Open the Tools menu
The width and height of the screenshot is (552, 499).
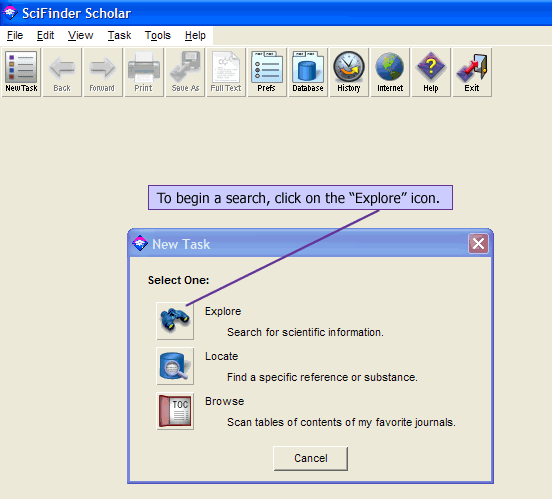point(158,36)
